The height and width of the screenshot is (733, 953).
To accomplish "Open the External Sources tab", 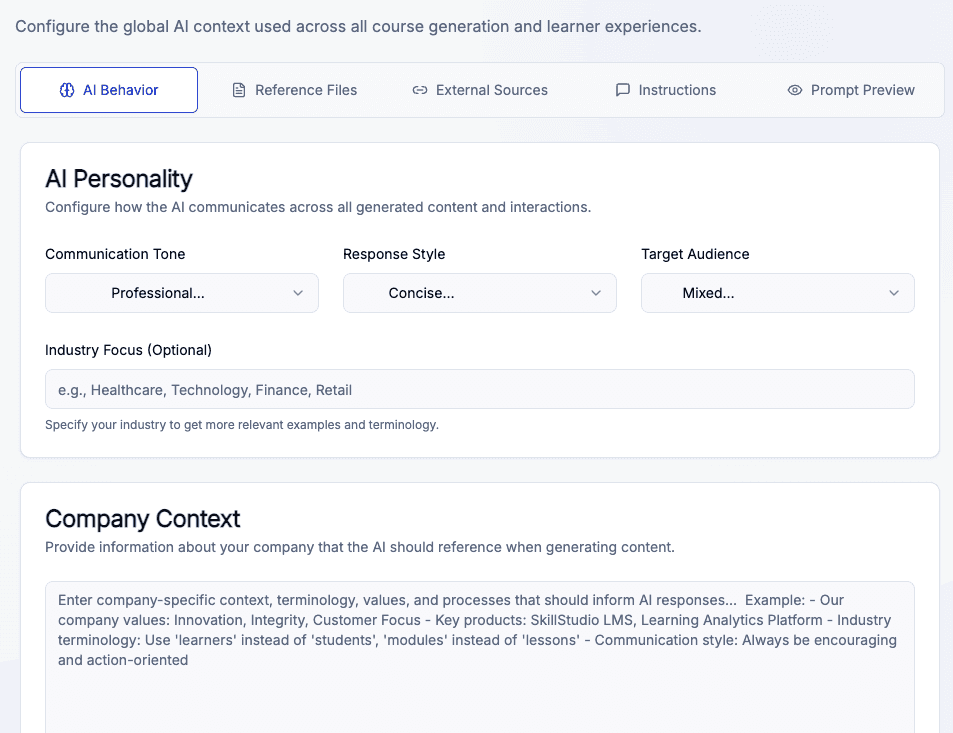I will [x=491, y=90].
